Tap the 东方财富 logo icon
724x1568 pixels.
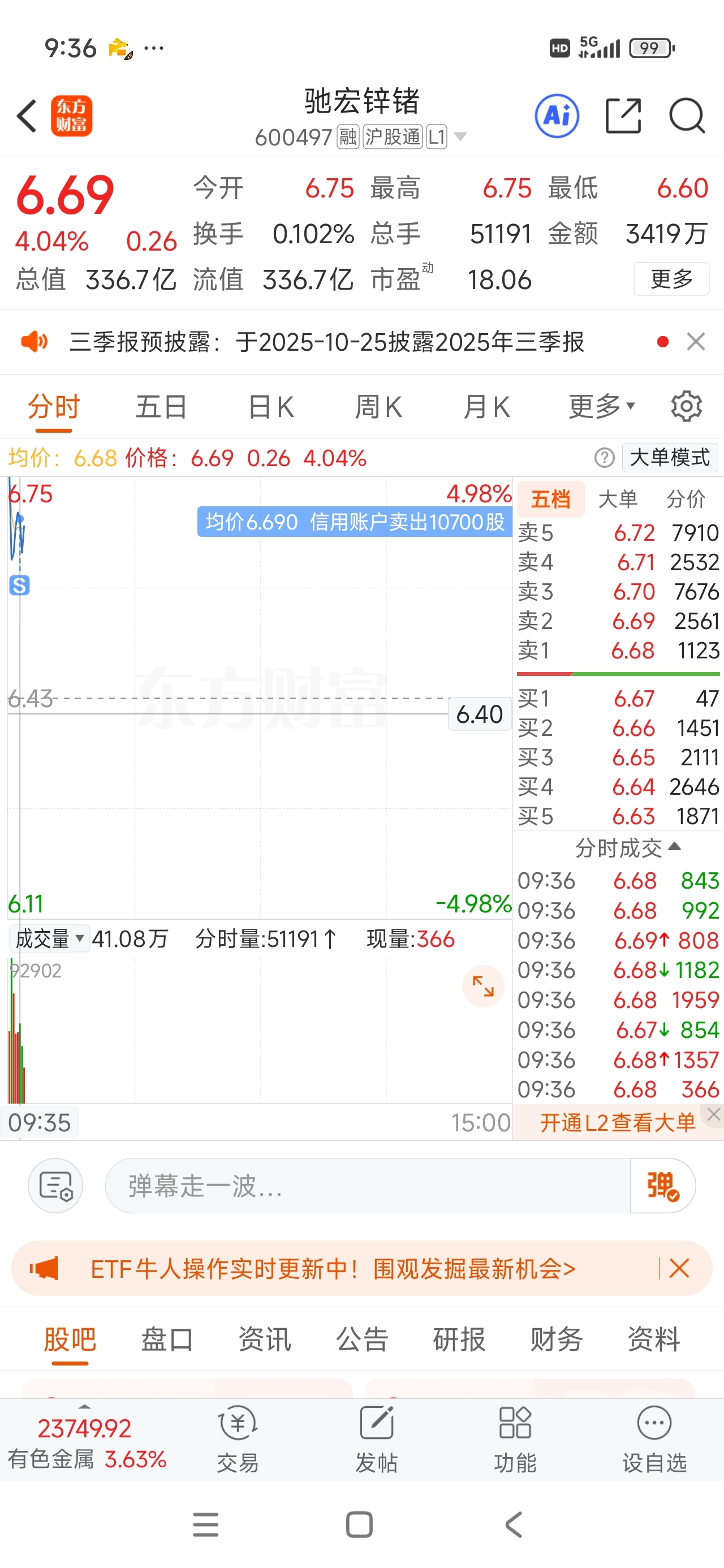(x=71, y=115)
